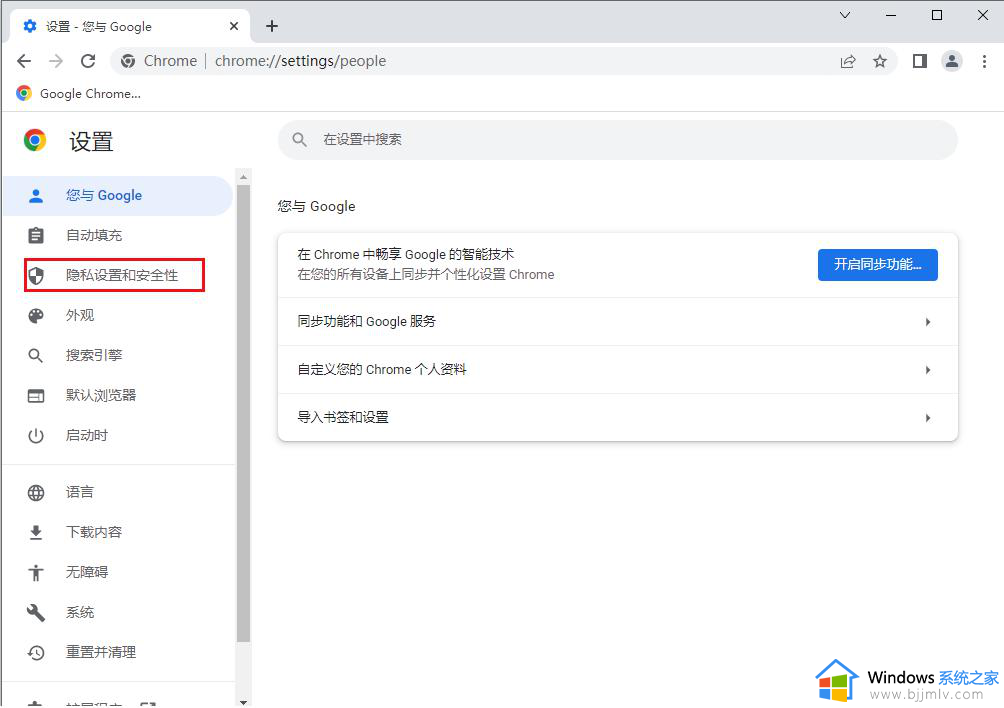Open 无障碍 settings
Viewport: 1004px width, 708px height.
118,572
